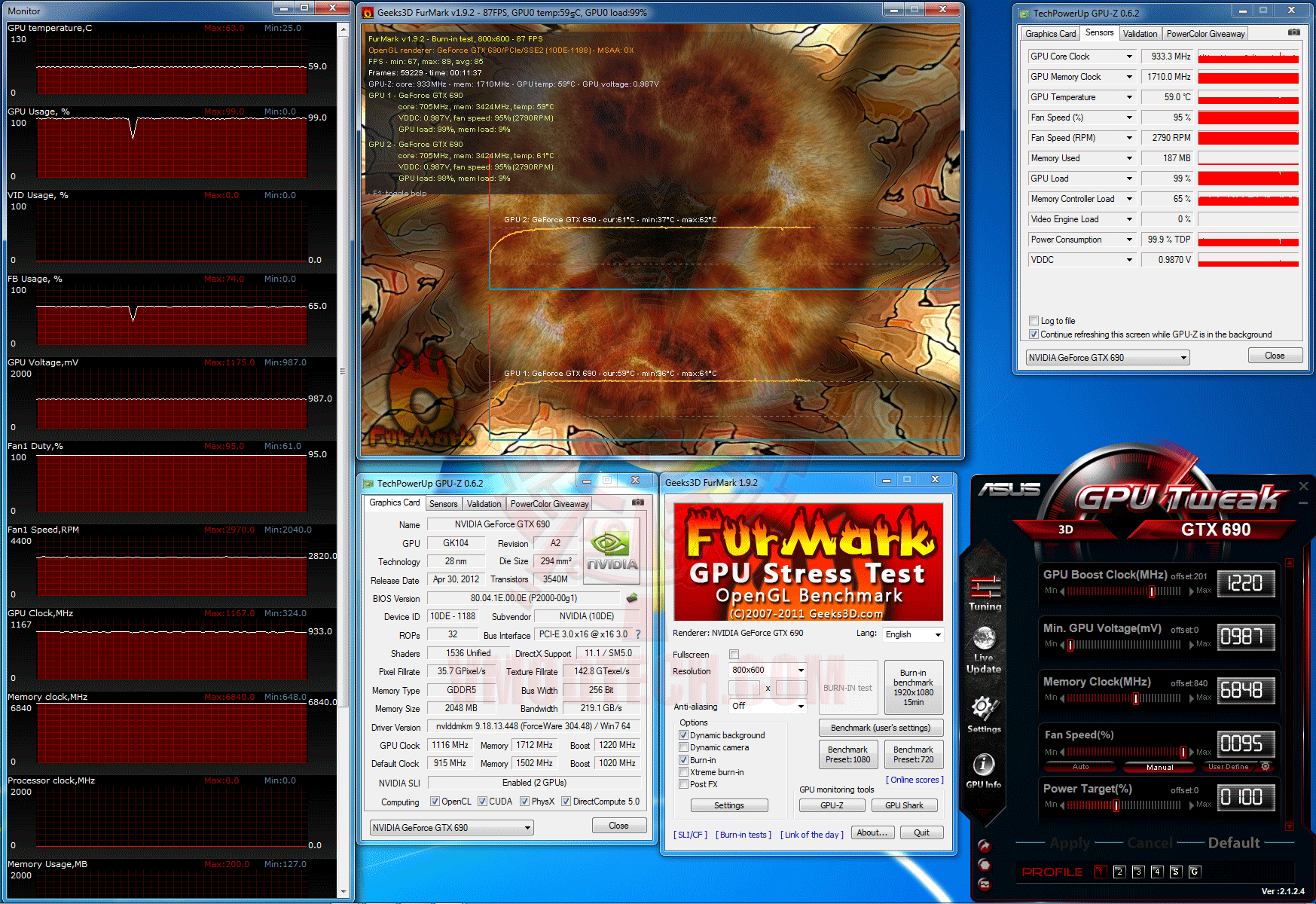This screenshot has height=904, width=1316.
Task: Toggle the OpenCL checkbox in GPU-Z
Action: coord(435,802)
